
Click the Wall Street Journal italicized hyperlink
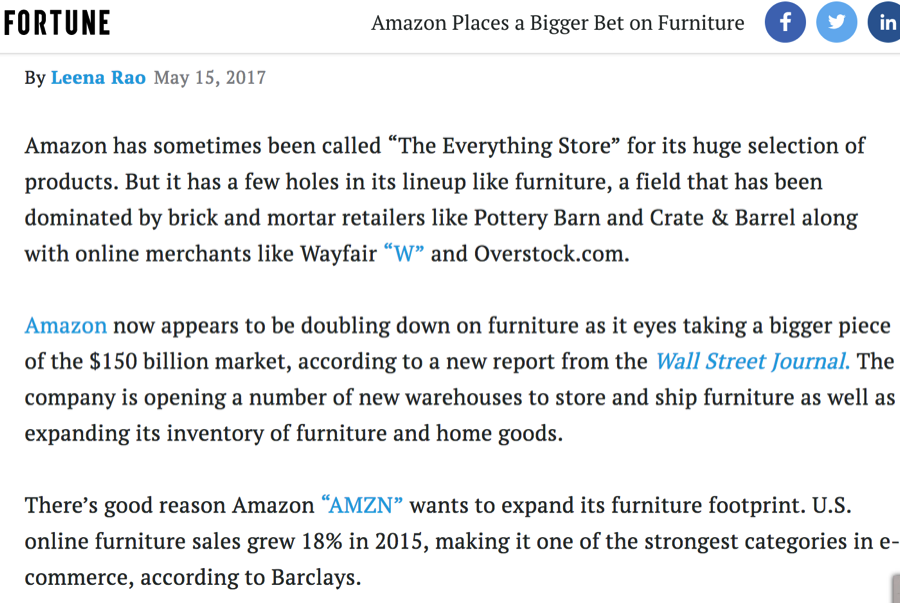(751, 361)
